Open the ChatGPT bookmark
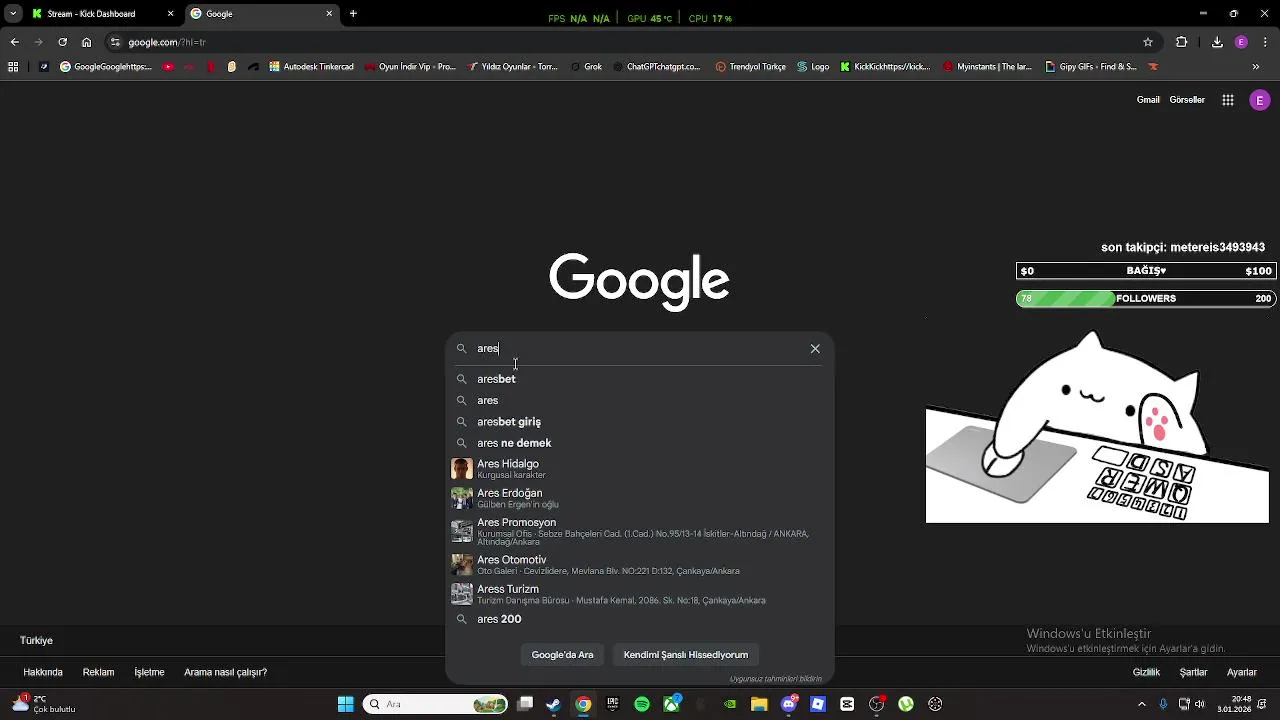The height and width of the screenshot is (720, 1280). 656,67
